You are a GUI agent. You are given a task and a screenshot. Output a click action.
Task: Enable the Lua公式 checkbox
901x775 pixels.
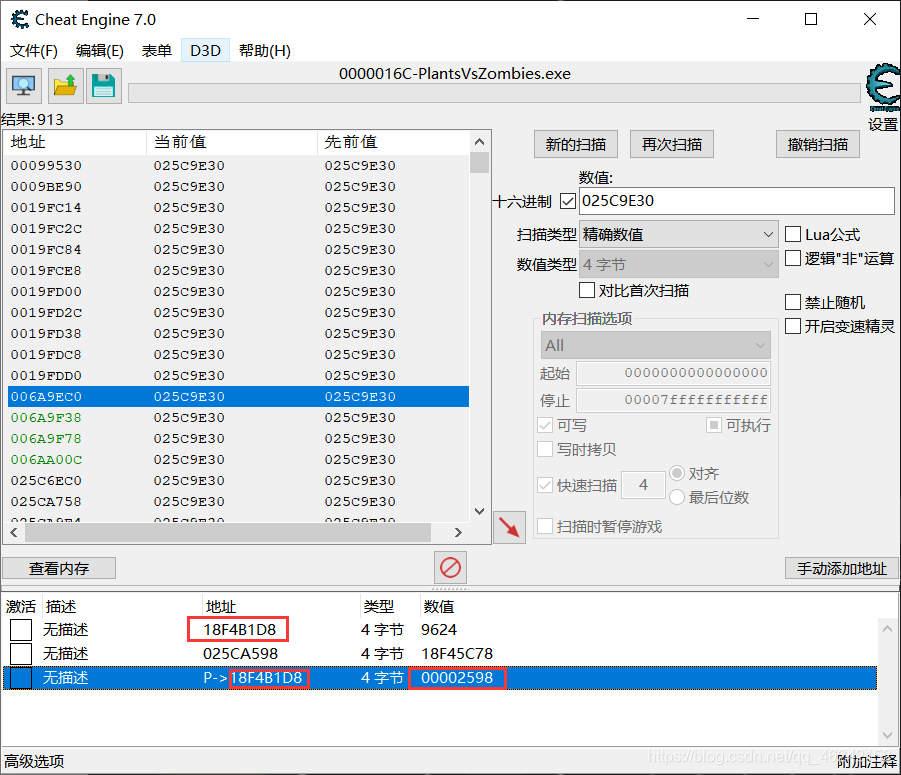click(x=793, y=234)
